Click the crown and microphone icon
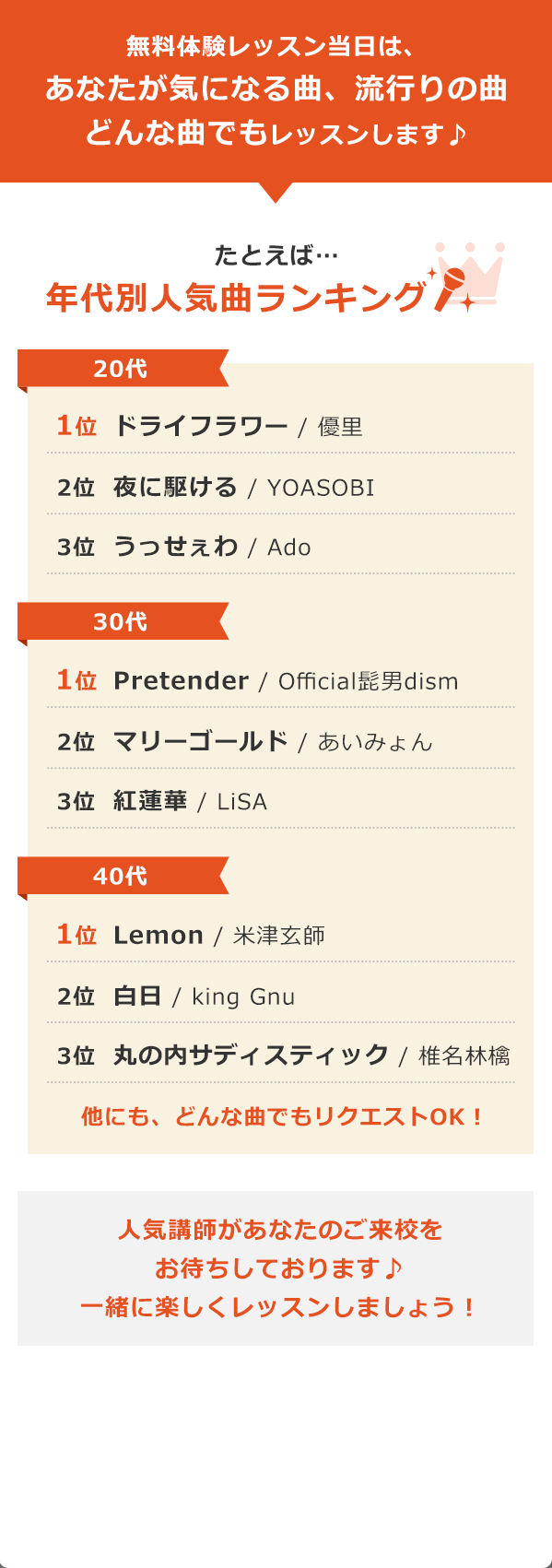The image size is (552, 1568). pyautogui.click(x=466, y=277)
